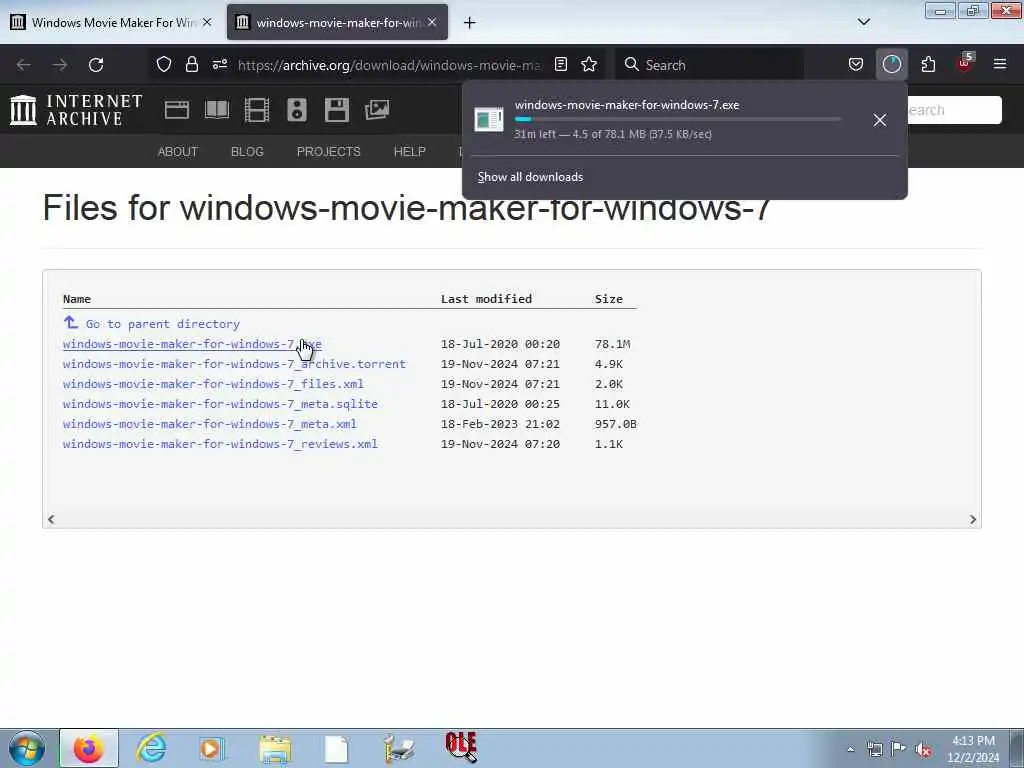Click the taskbar clock showing 4:13 PM
1024x768 pixels.
973,749
